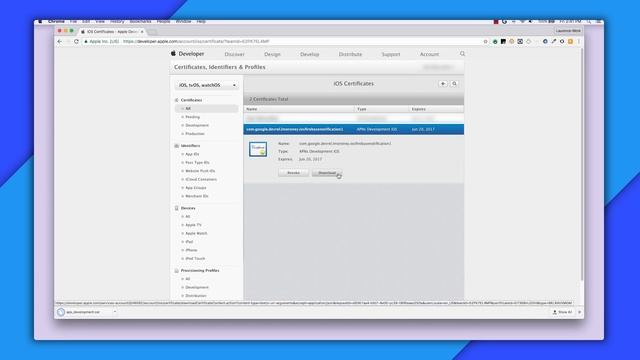Select Apple Watch under Devices
The image size is (640, 360).
tap(196, 233)
